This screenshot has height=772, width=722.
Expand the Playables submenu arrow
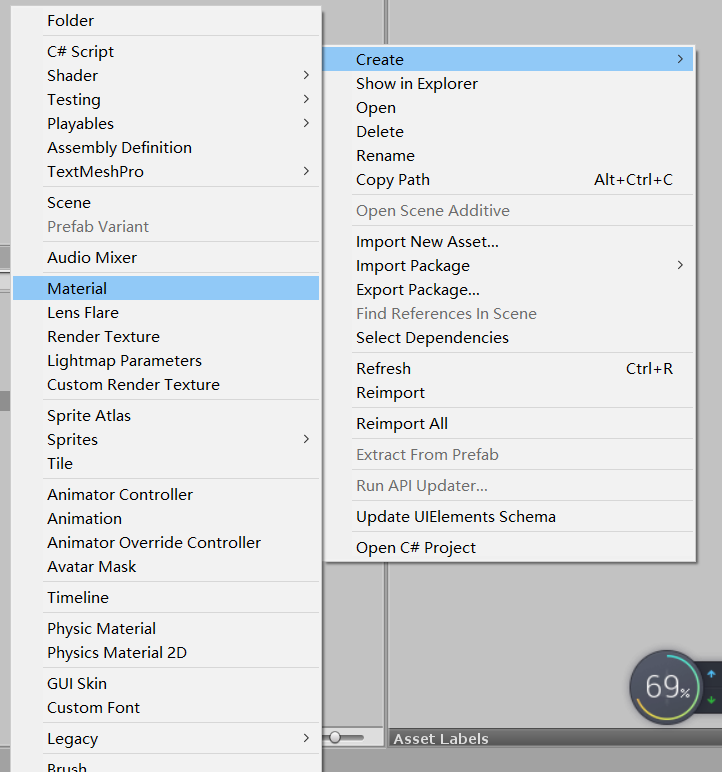306,124
